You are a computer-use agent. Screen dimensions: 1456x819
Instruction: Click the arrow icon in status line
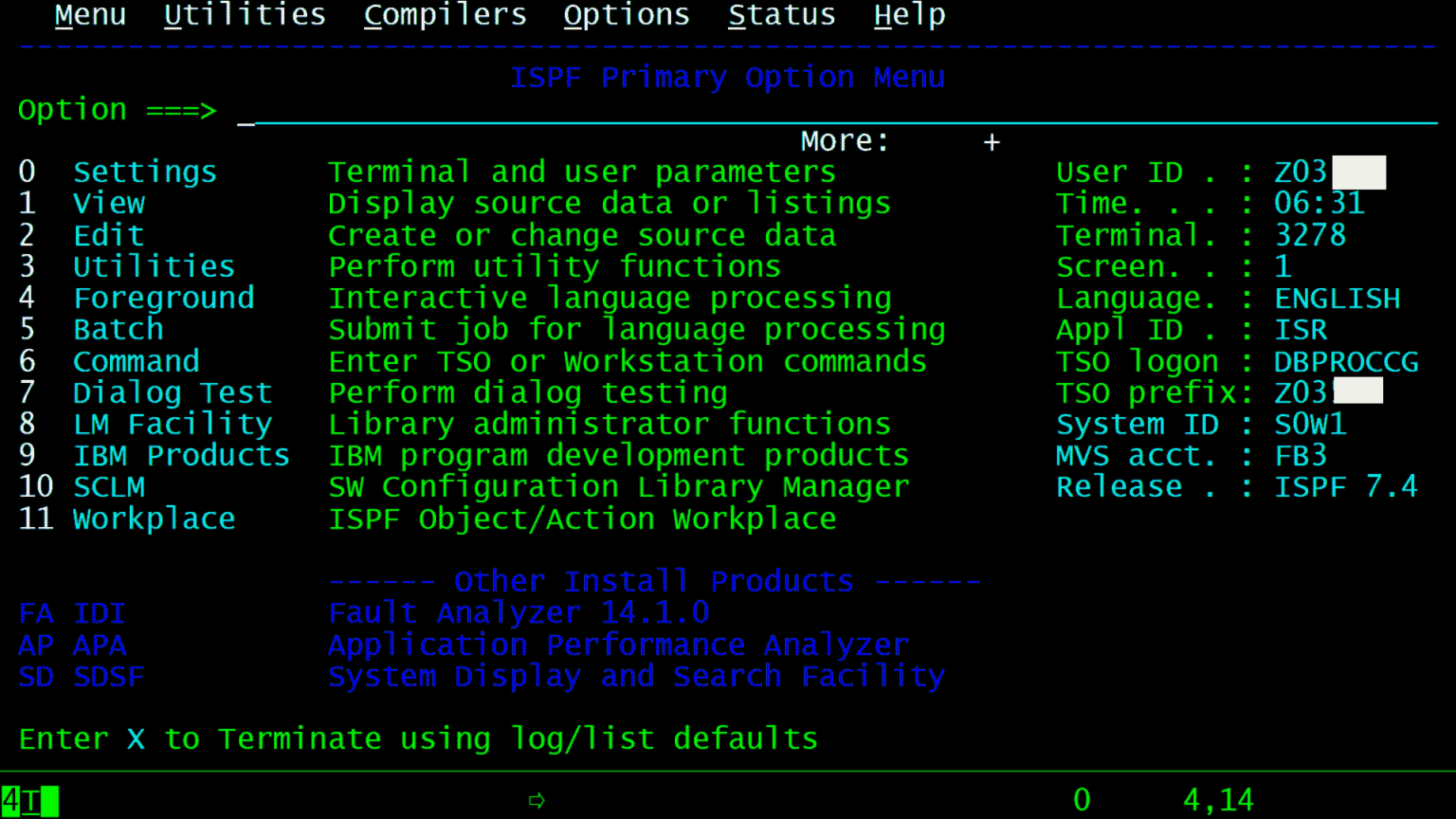pyautogui.click(x=537, y=801)
